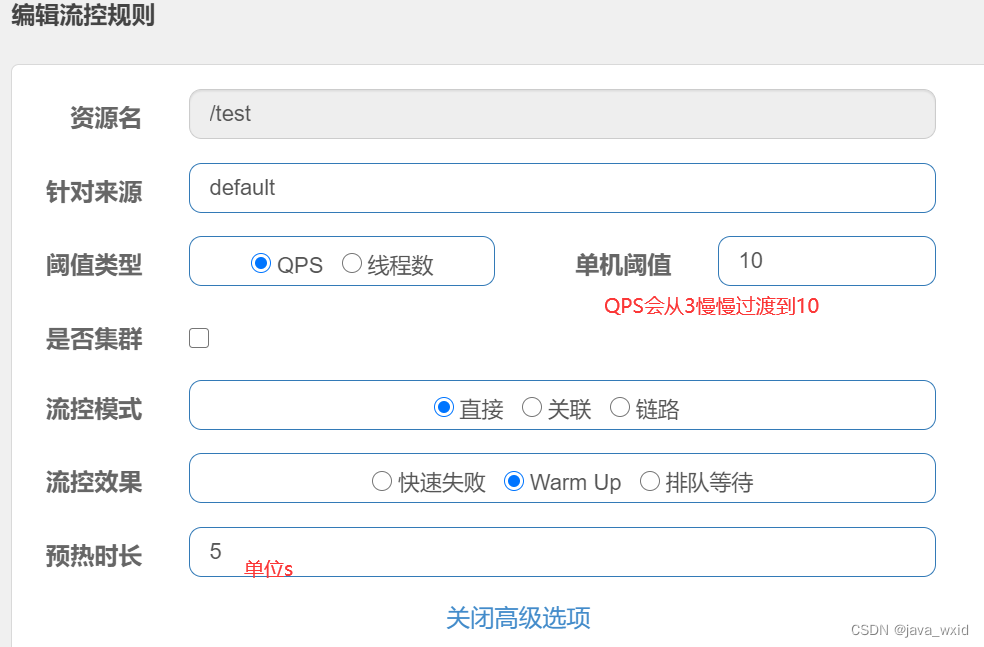Click the 阈值类型 row label
The image size is (984, 647).
pos(94,264)
